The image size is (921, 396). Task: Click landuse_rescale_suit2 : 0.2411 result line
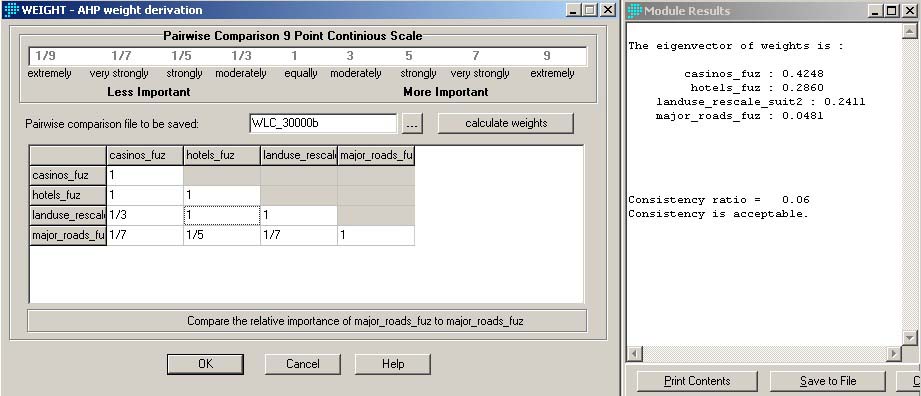coord(761,102)
